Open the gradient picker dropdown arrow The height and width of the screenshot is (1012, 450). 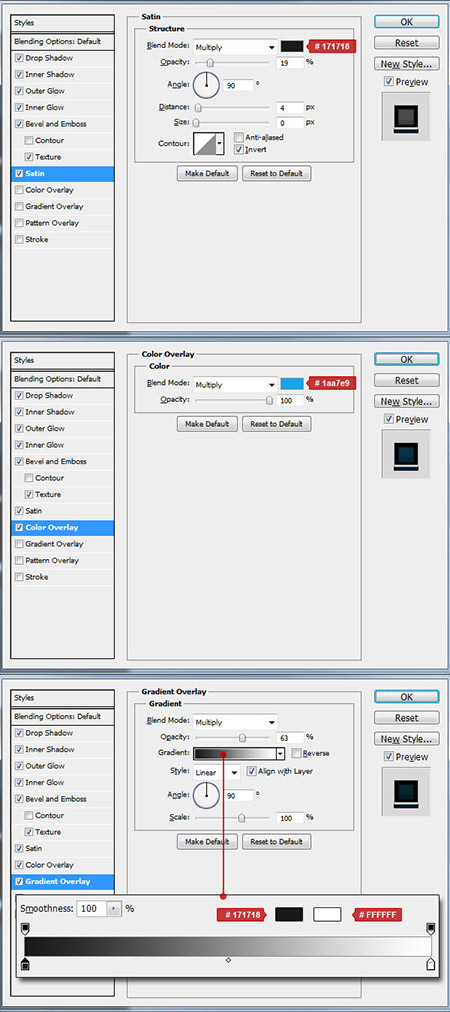[280, 753]
